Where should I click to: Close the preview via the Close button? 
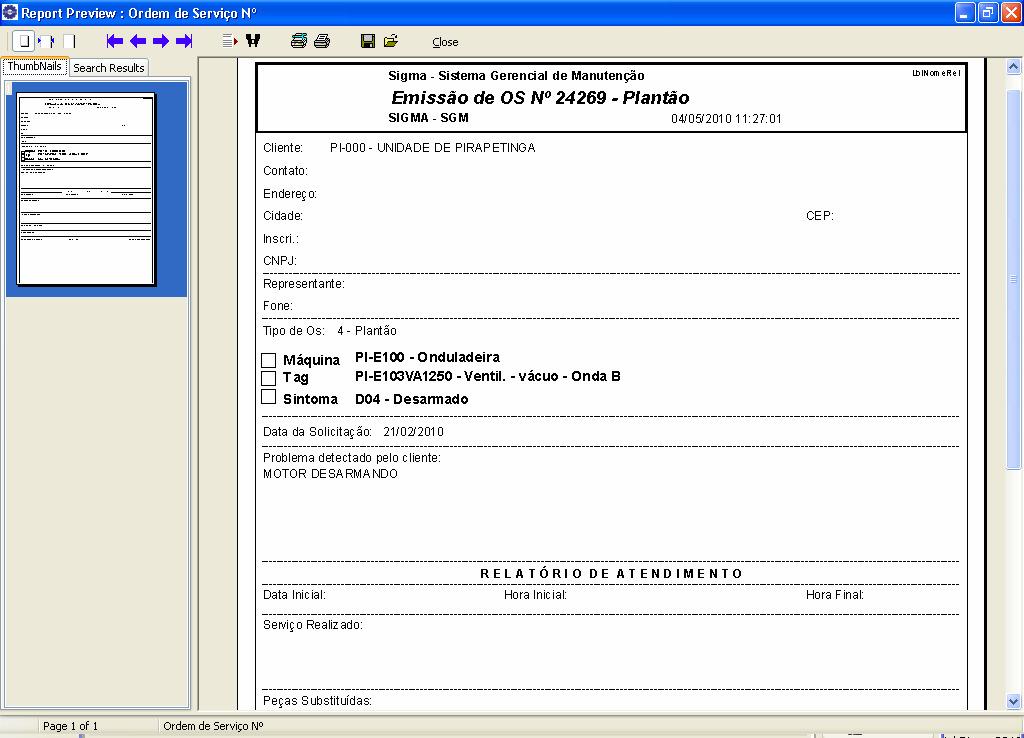click(445, 42)
